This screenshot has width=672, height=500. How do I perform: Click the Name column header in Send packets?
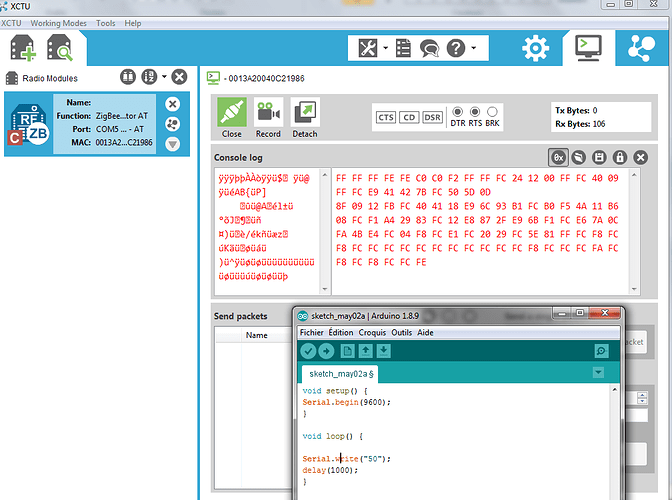[256, 335]
